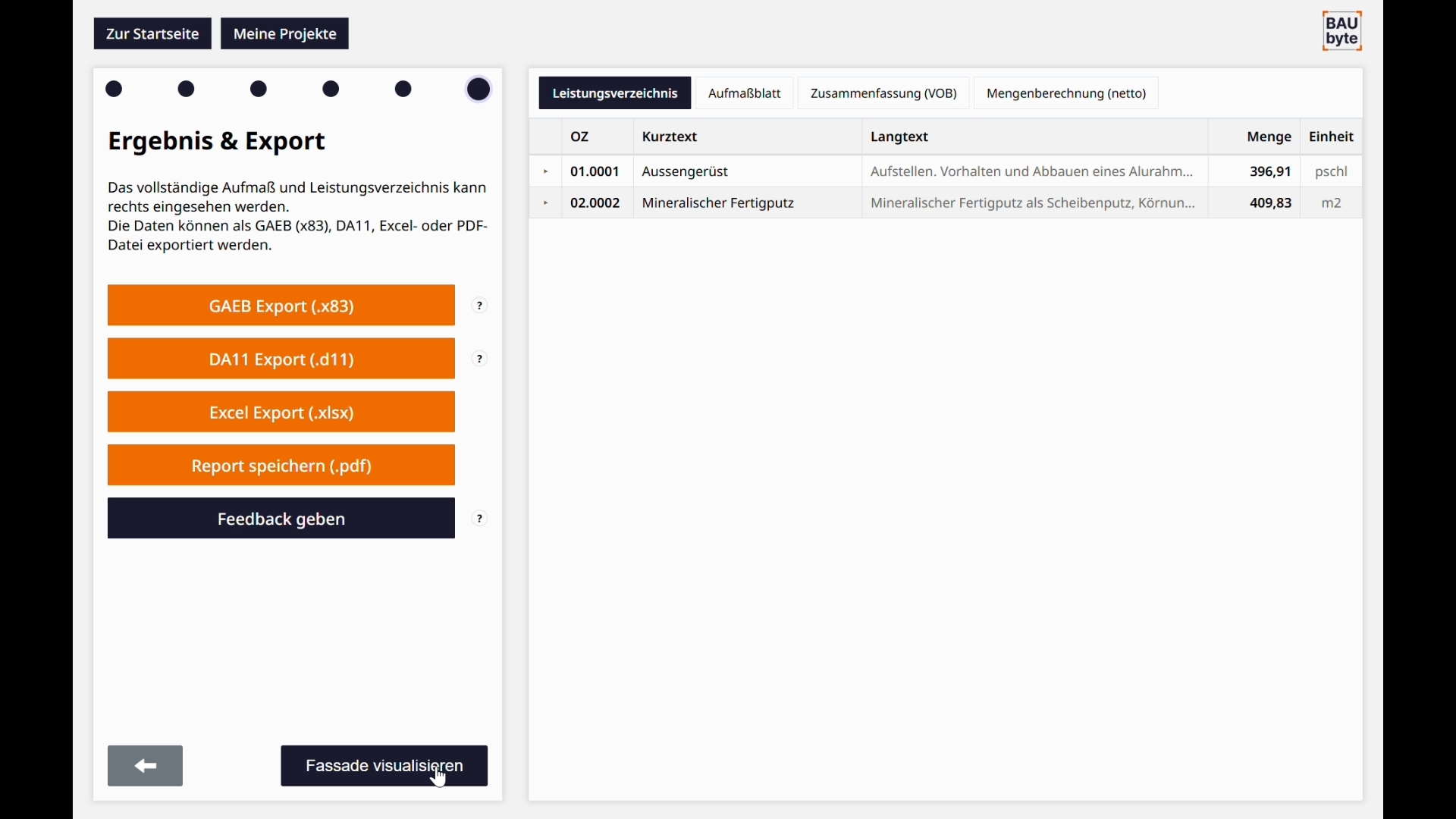The image size is (1456, 819).
Task: Click Excel Export (.xlsx) button
Action: click(281, 413)
